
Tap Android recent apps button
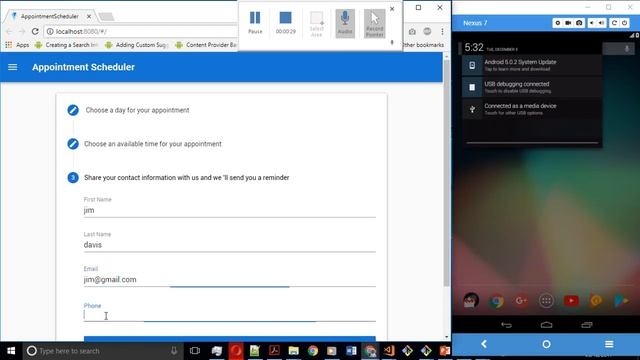point(587,325)
